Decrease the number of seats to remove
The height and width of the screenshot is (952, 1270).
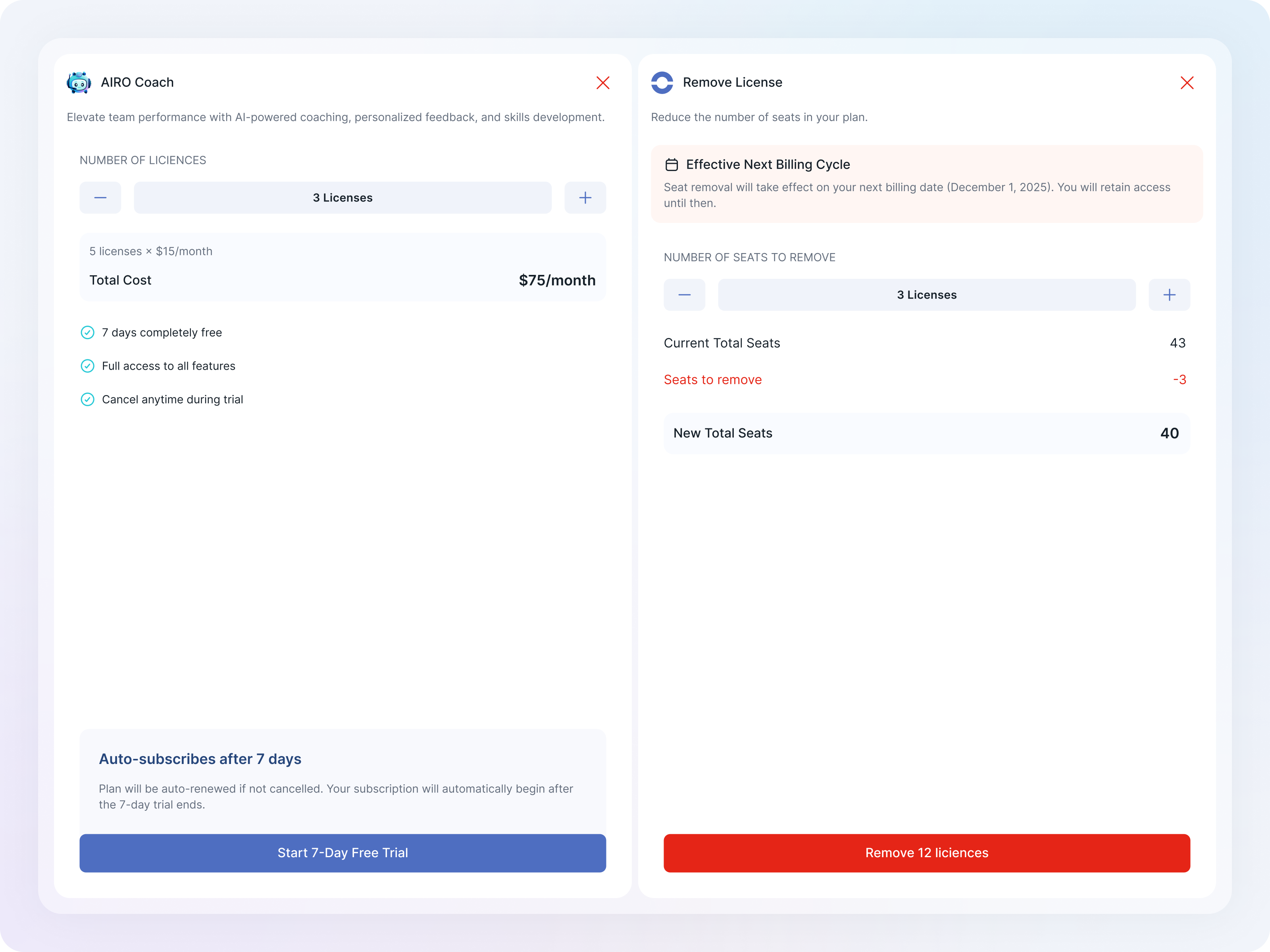pos(684,295)
